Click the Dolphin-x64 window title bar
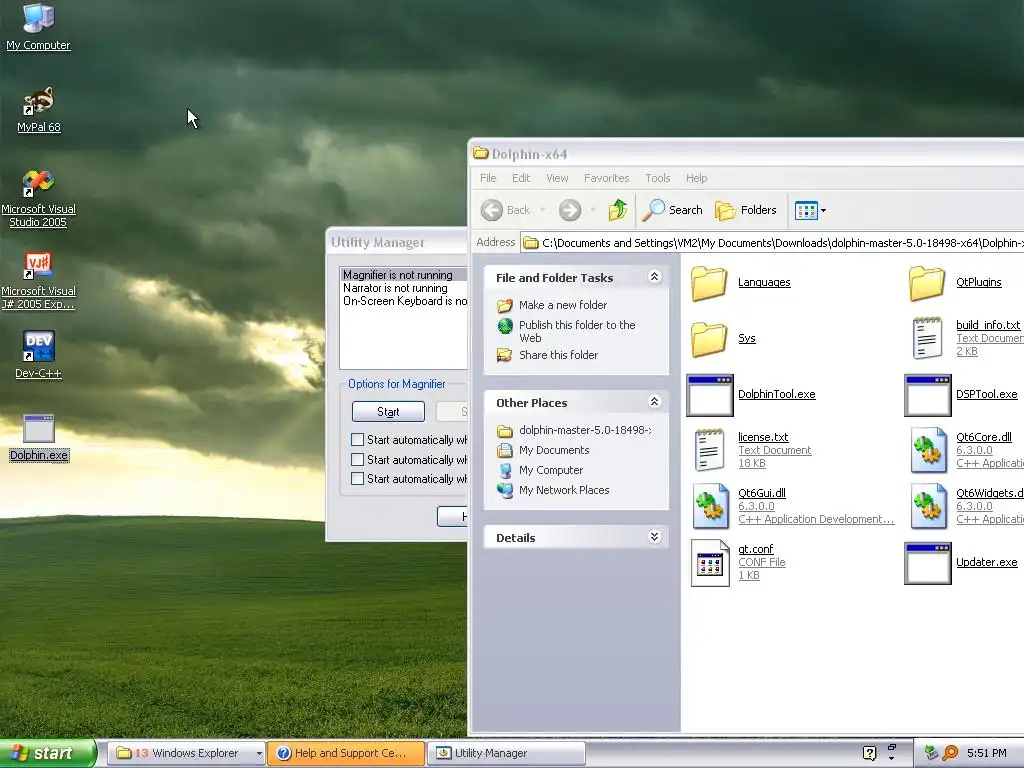Screen dimensions: 1024x768 746,153
